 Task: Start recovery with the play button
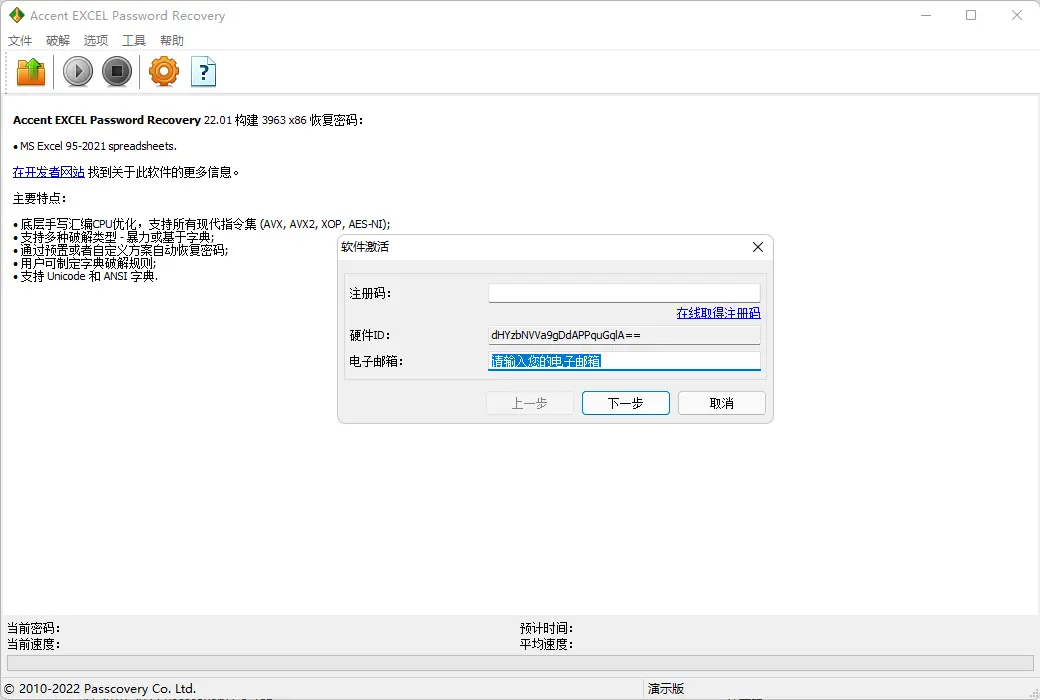[78, 72]
